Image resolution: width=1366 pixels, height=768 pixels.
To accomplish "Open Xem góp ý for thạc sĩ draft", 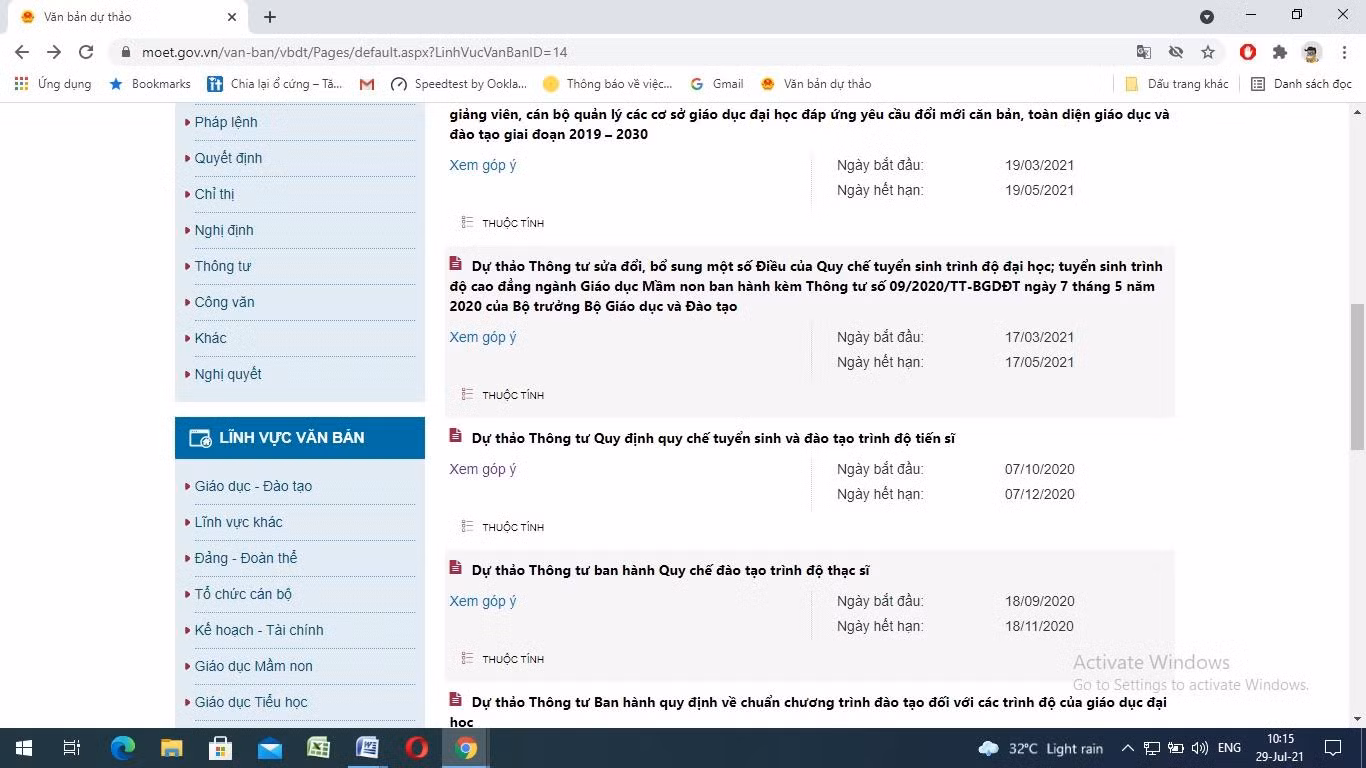I will [x=483, y=601].
